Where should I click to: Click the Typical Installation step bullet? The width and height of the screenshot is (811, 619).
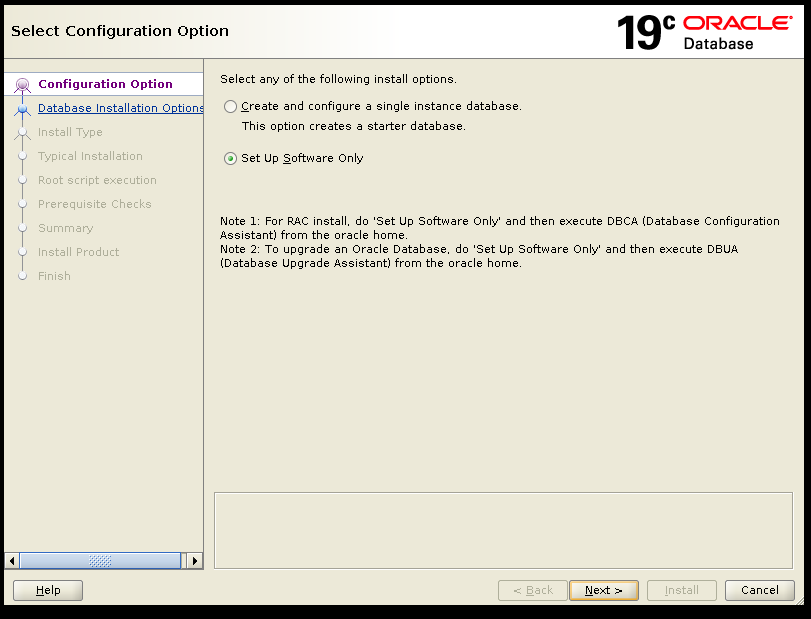pos(22,156)
